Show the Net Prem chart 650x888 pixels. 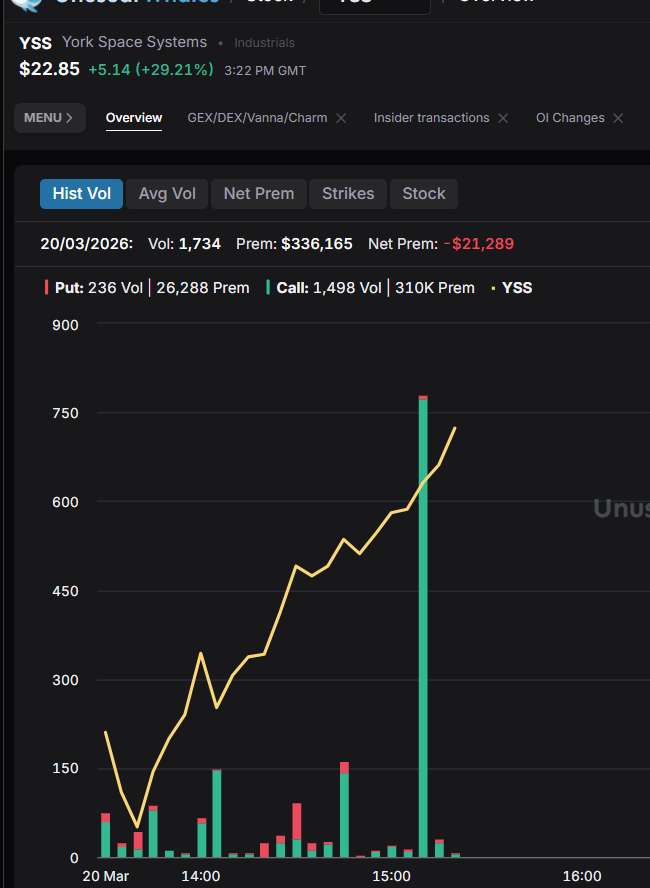coord(259,194)
